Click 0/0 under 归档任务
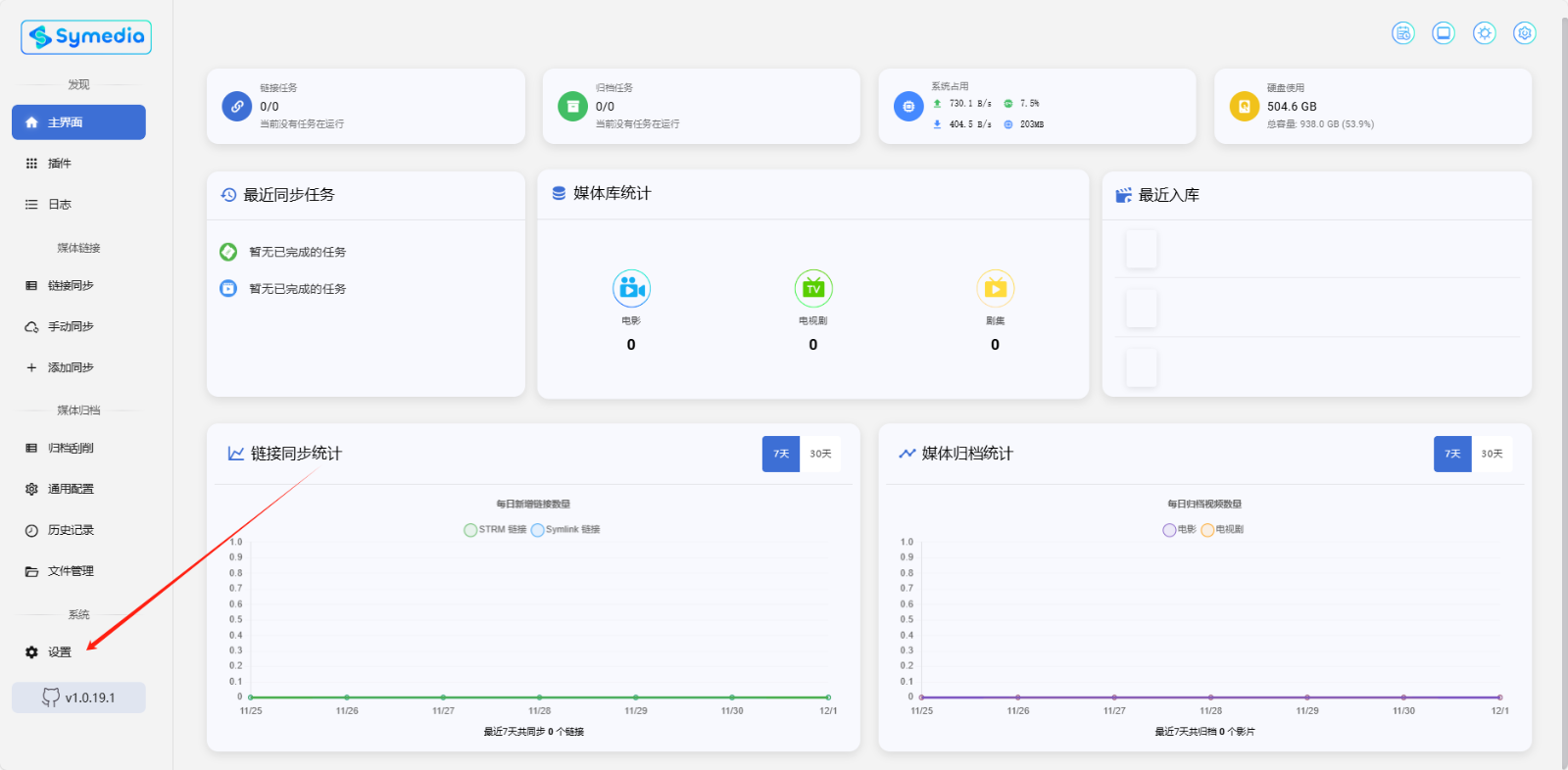The image size is (1568, 770). (605, 106)
